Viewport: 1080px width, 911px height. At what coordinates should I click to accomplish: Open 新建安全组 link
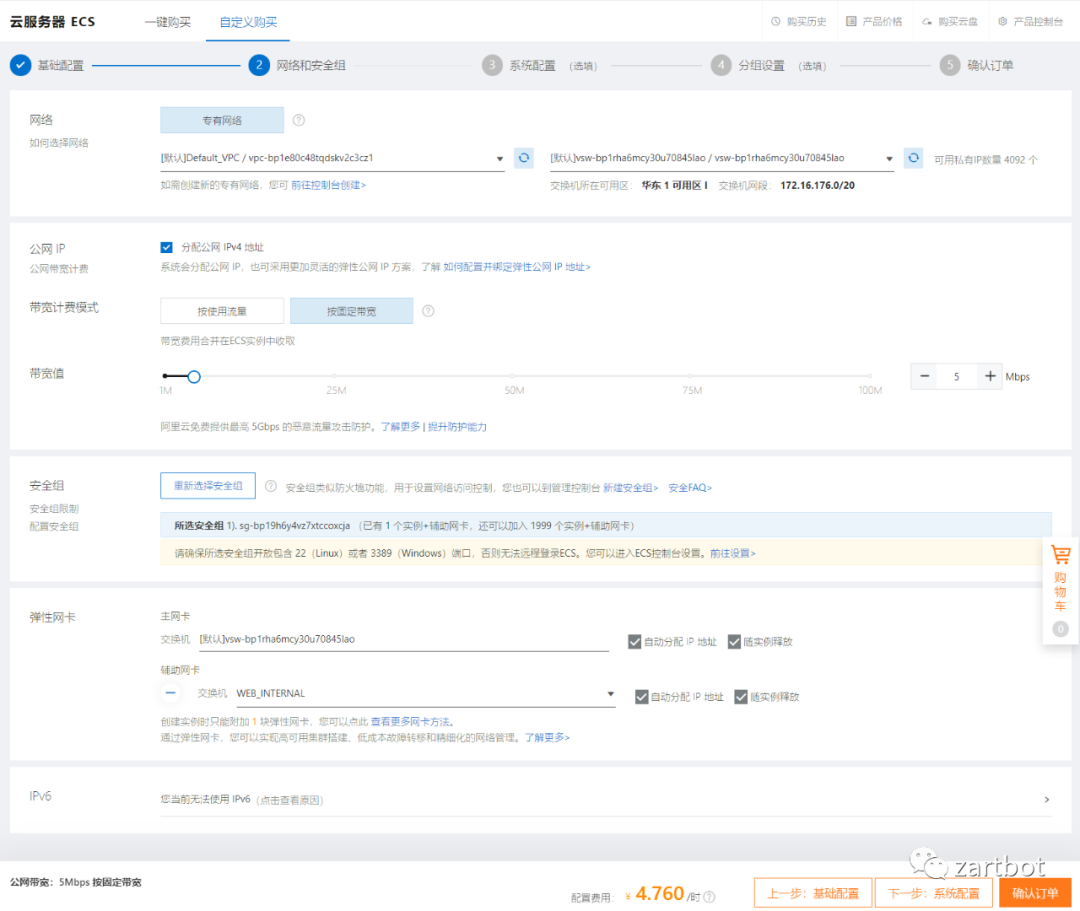click(631, 488)
